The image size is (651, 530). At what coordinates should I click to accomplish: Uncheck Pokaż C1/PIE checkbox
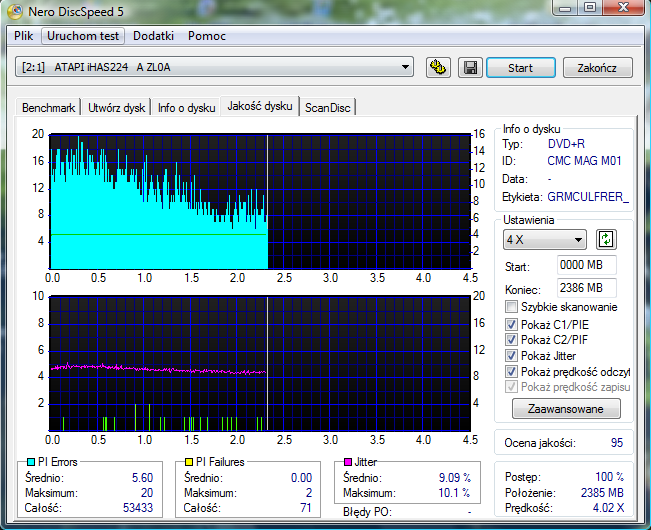click(x=512, y=324)
